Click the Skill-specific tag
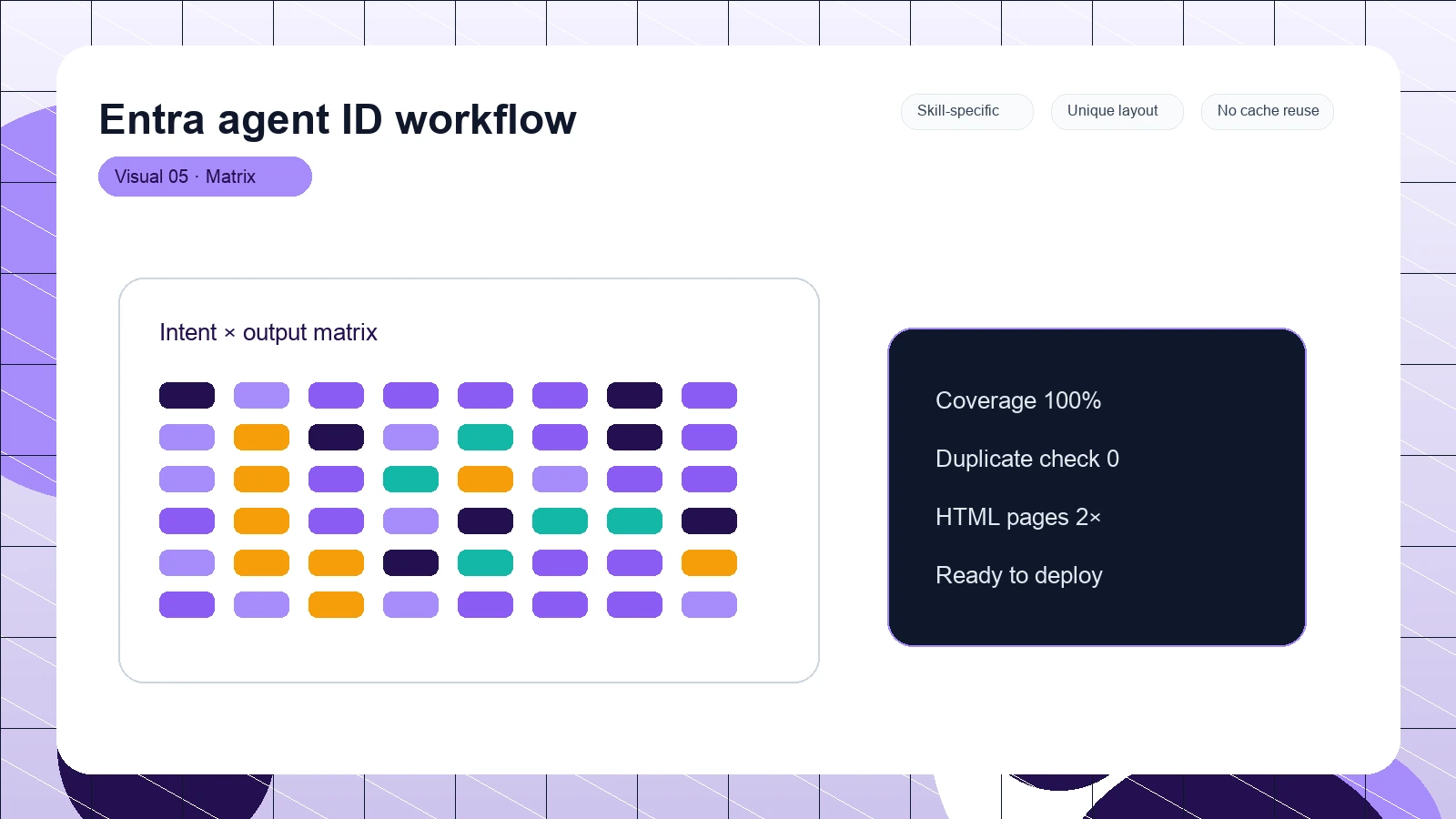This screenshot has width=1456, height=819. point(966,111)
